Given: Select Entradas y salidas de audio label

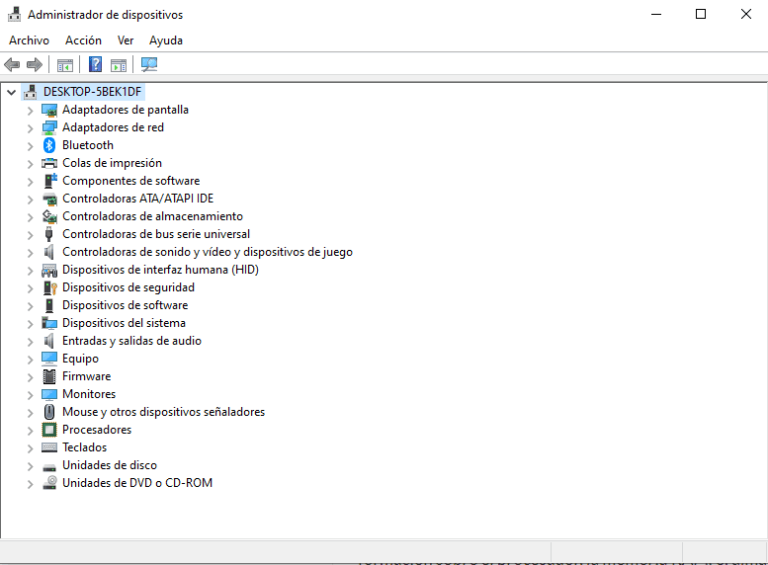Looking at the screenshot, I should click(x=132, y=341).
